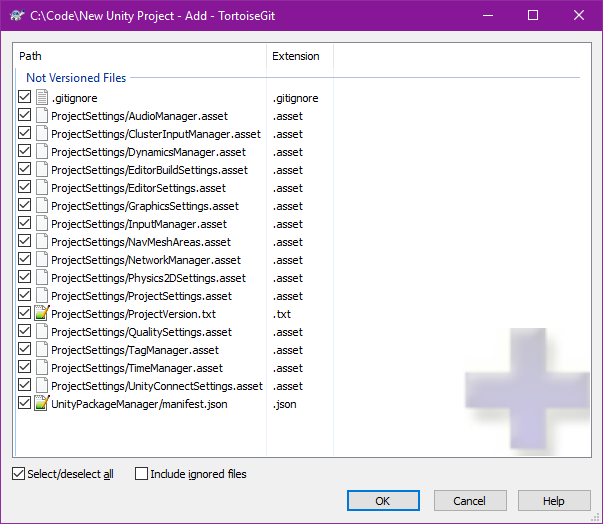The image size is (603, 524).
Task: Enable Include ignored files checkbox
Action: [x=141, y=473]
